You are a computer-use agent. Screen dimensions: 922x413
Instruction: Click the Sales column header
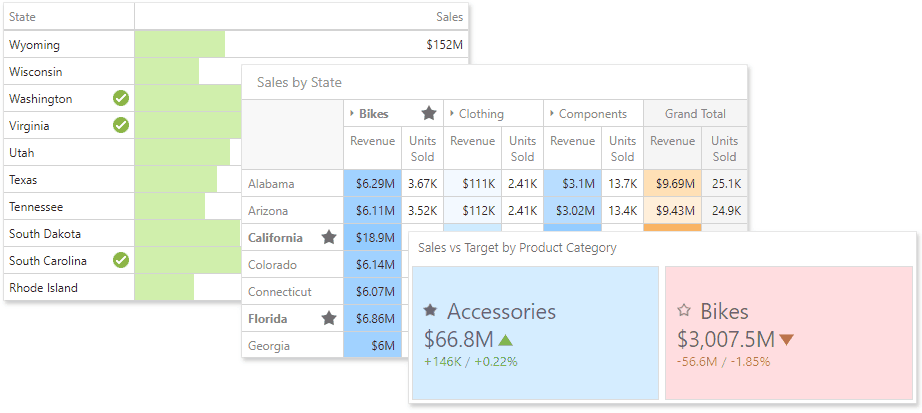coord(449,17)
